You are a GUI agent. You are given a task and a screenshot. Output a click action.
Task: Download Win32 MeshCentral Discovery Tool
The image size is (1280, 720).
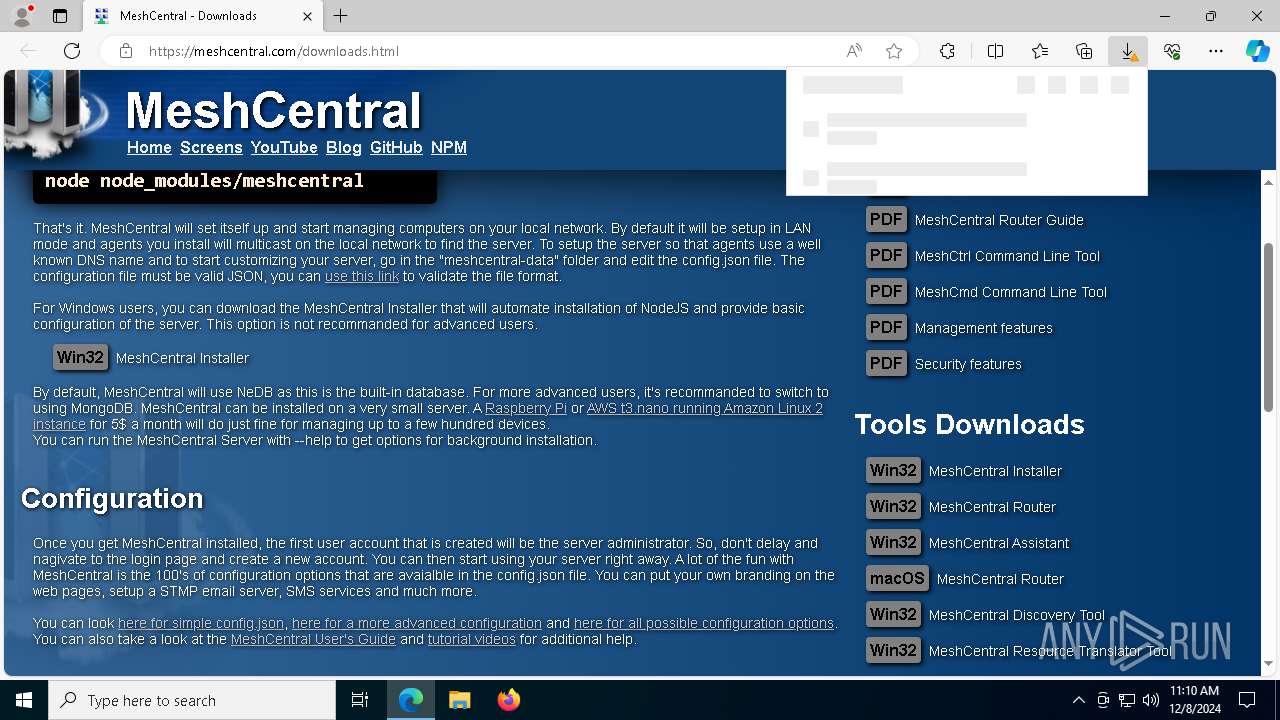click(x=893, y=614)
